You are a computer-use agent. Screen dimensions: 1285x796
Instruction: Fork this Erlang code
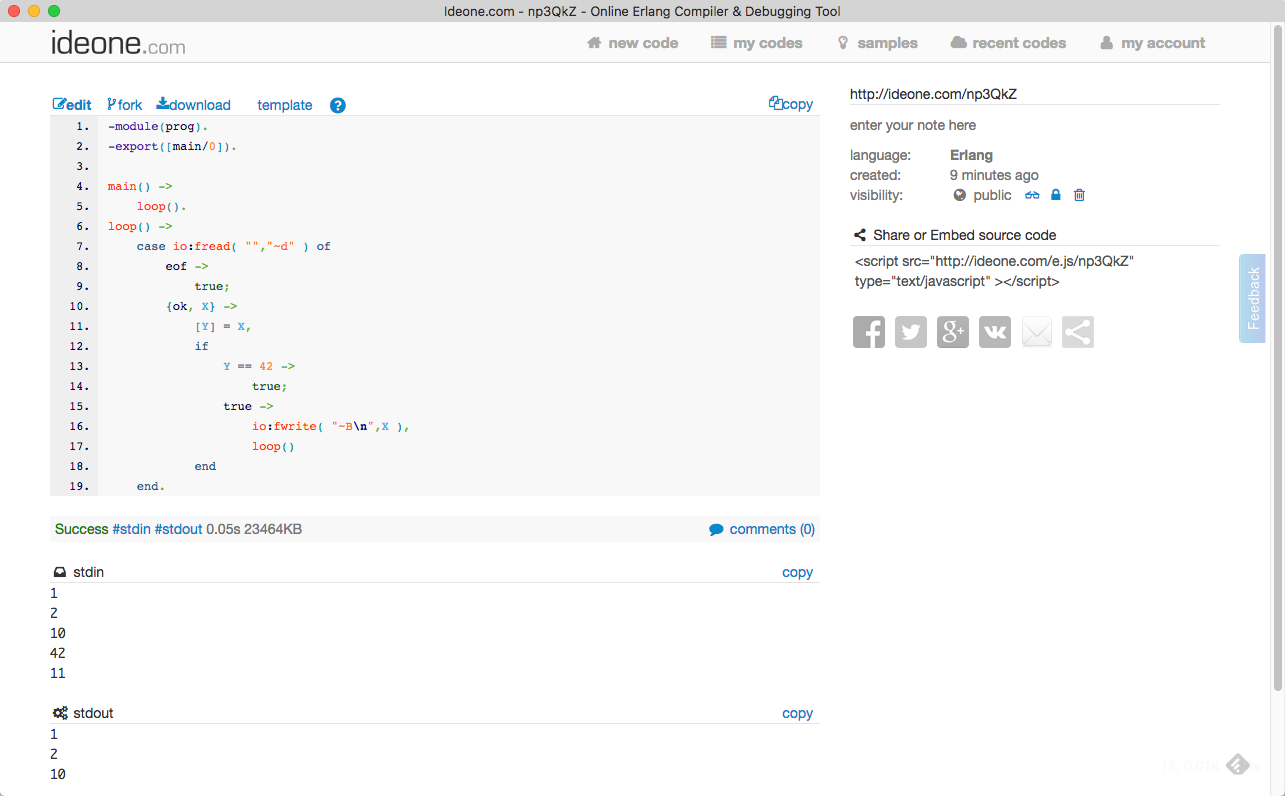125,105
